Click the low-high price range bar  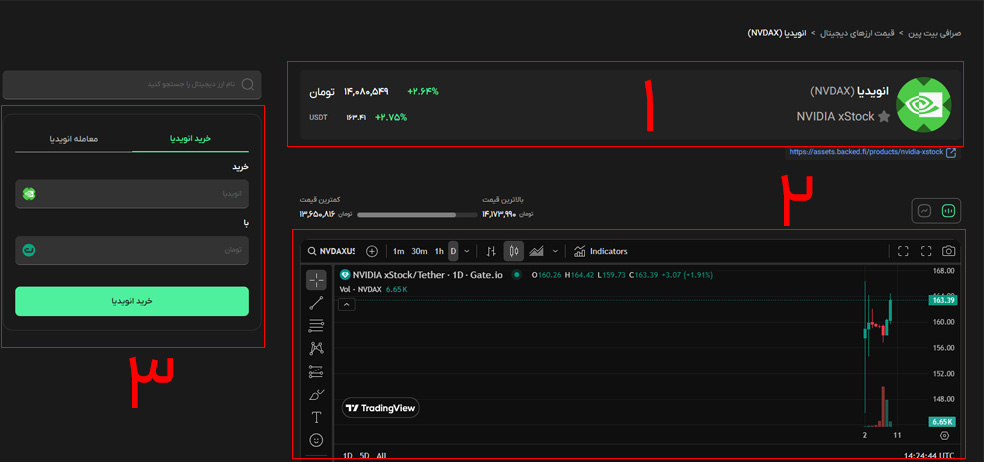point(417,215)
